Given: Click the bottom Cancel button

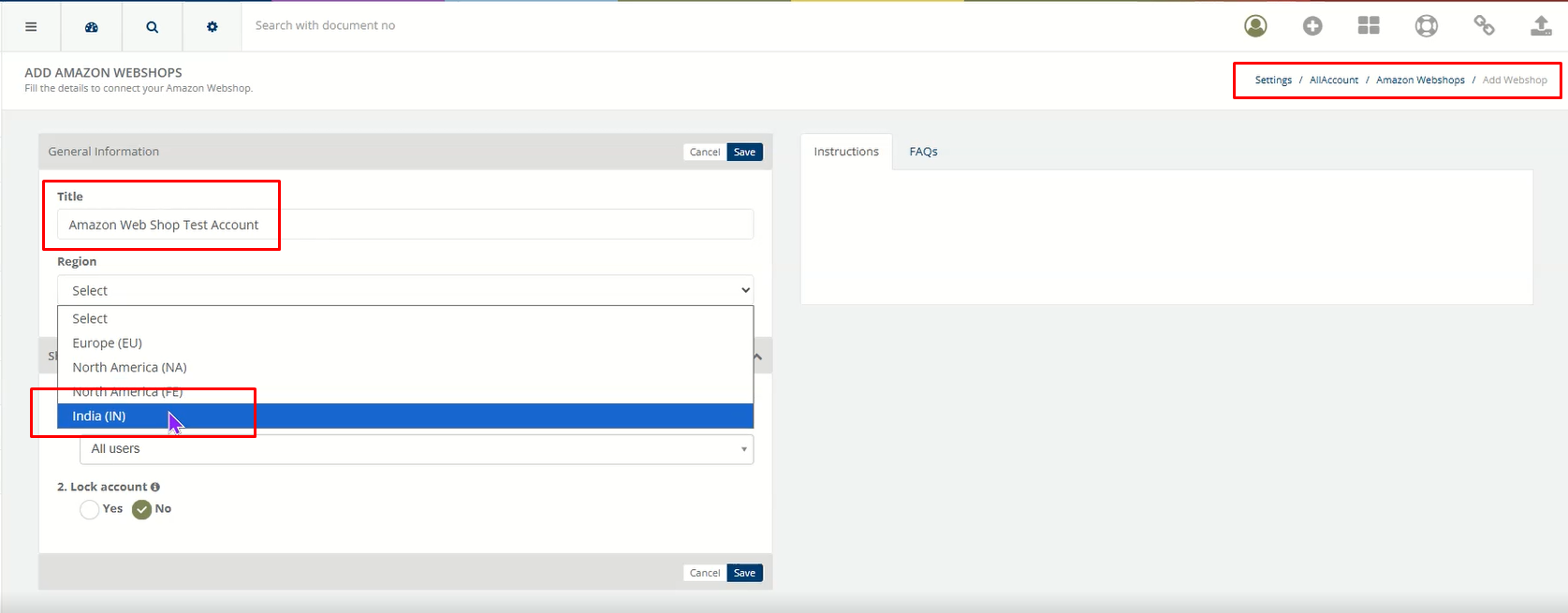Looking at the screenshot, I should coord(705,573).
